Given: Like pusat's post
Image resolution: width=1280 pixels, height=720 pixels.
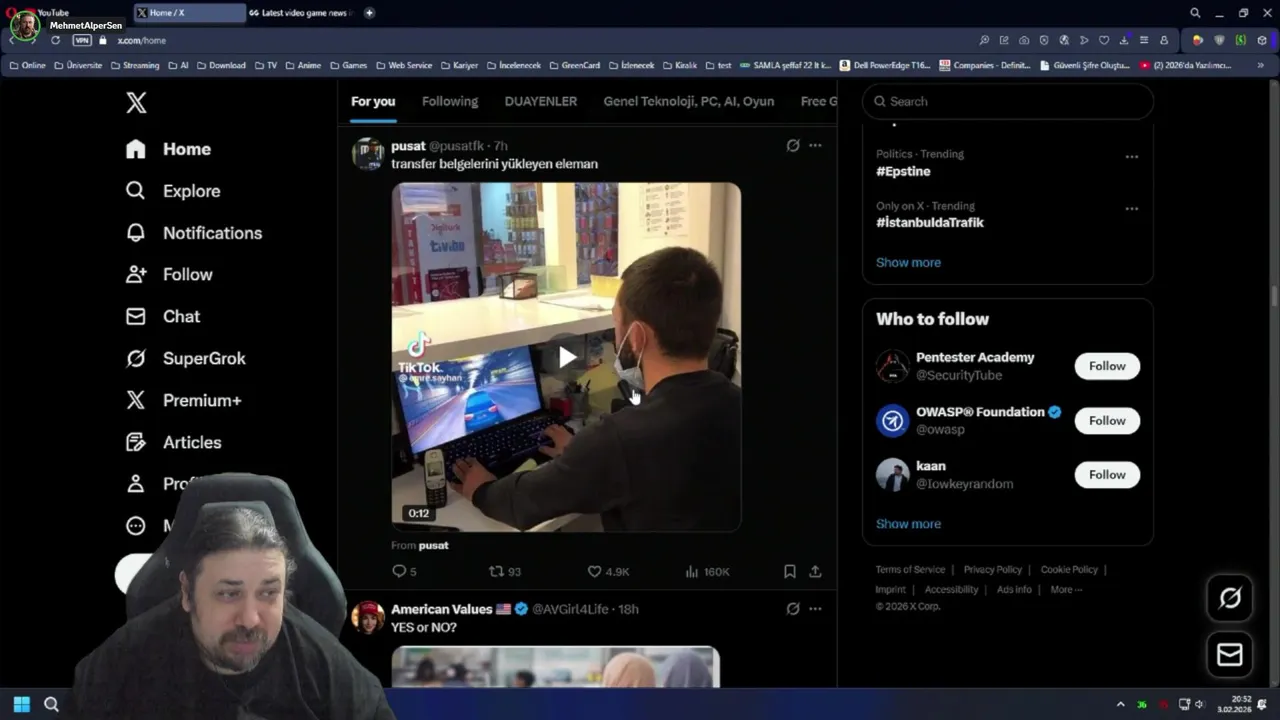Looking at the screenshot, I should point(608,572).
